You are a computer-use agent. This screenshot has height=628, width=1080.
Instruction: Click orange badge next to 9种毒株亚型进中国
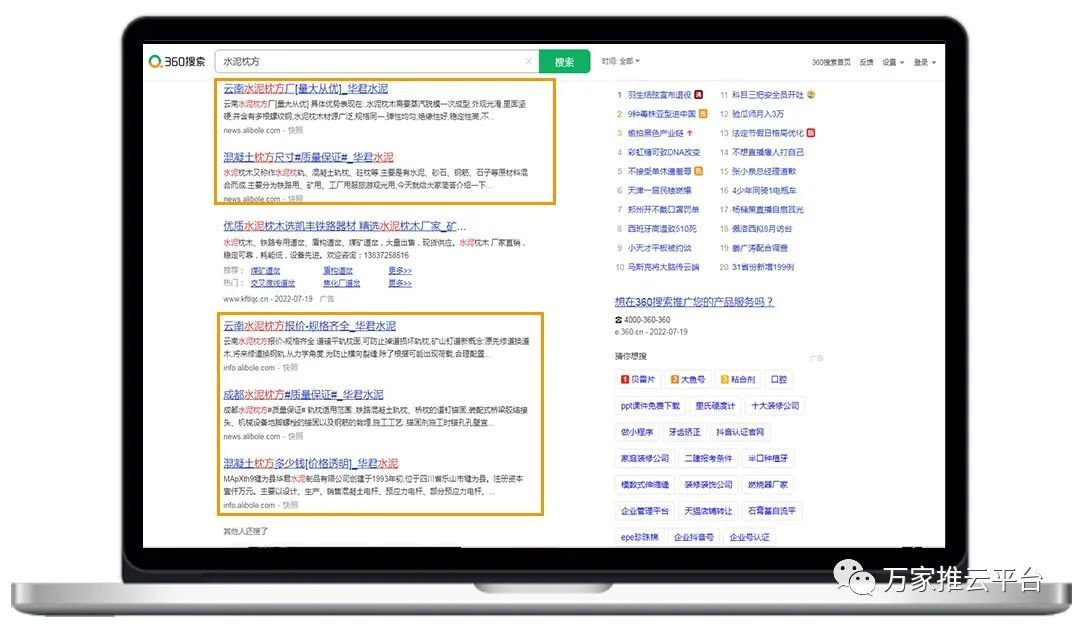tap(703, 114)
